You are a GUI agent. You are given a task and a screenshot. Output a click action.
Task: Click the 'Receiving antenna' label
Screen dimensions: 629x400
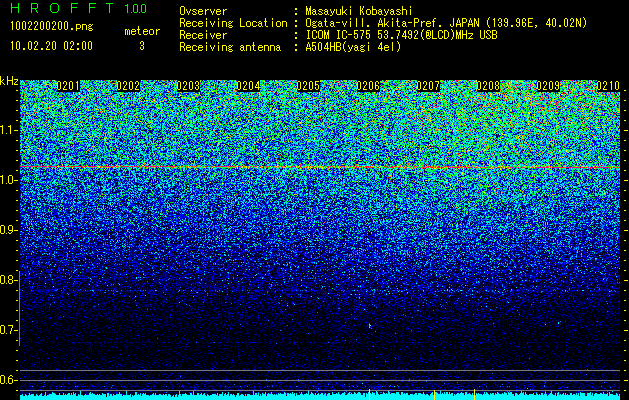(230, 47)
